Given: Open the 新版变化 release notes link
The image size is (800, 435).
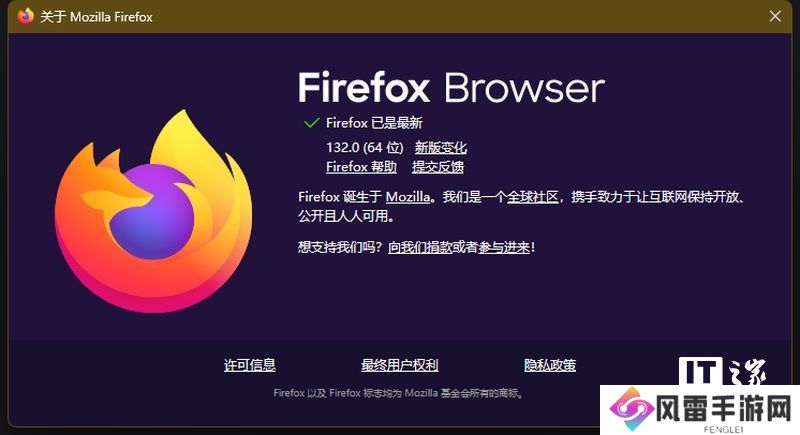Looking at the screenshot, I should point(441,148).
